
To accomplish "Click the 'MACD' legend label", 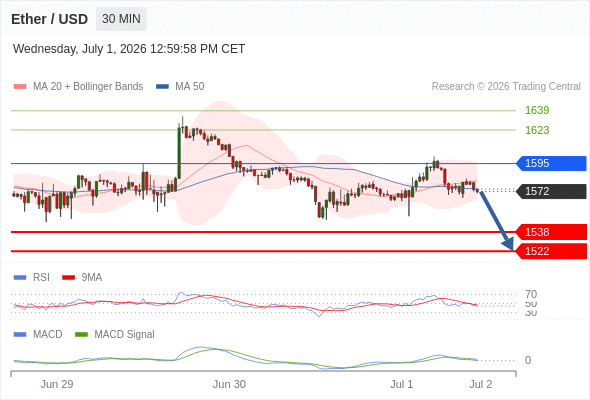I will [x=48, y=335].
